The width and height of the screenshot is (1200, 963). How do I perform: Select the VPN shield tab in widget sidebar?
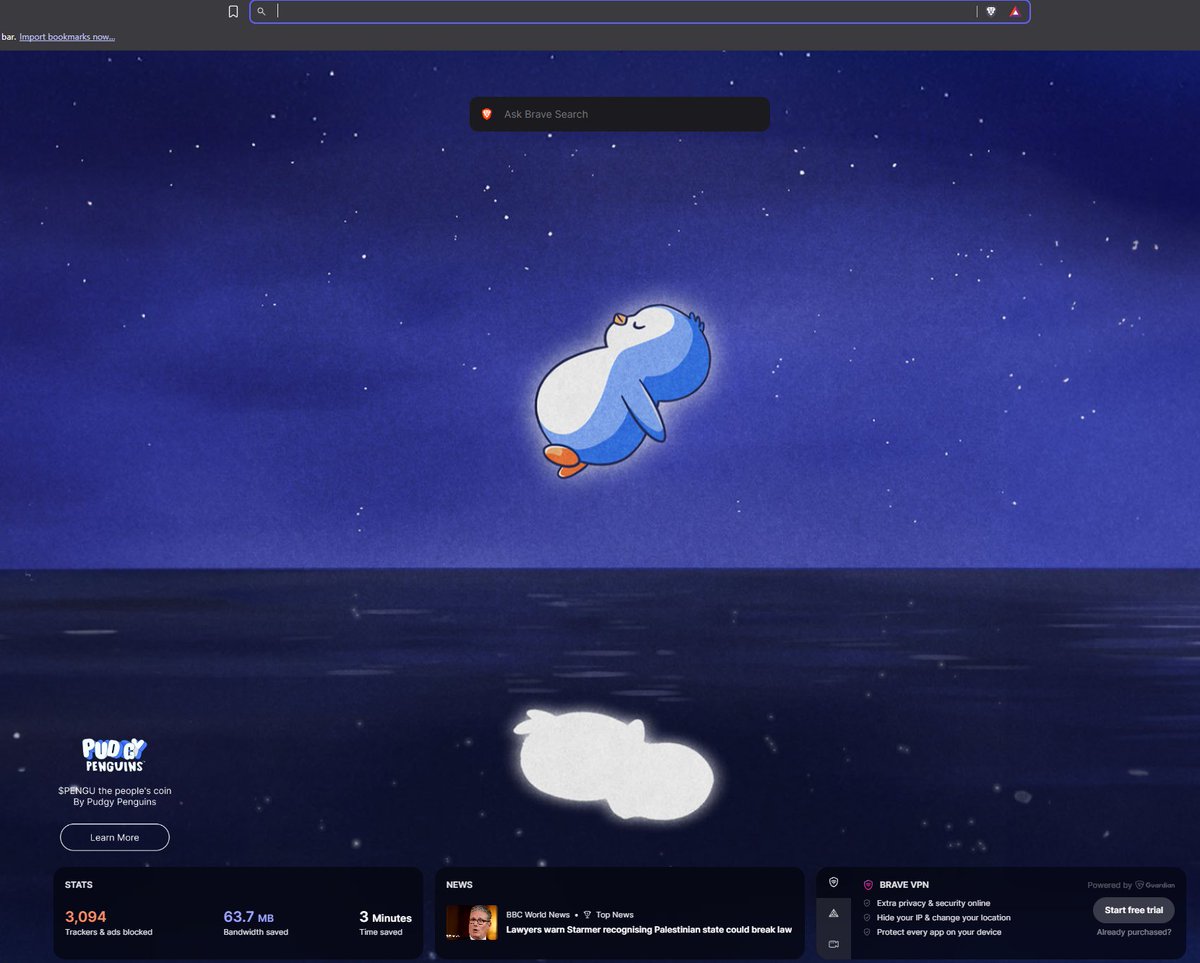click(834, 882)
